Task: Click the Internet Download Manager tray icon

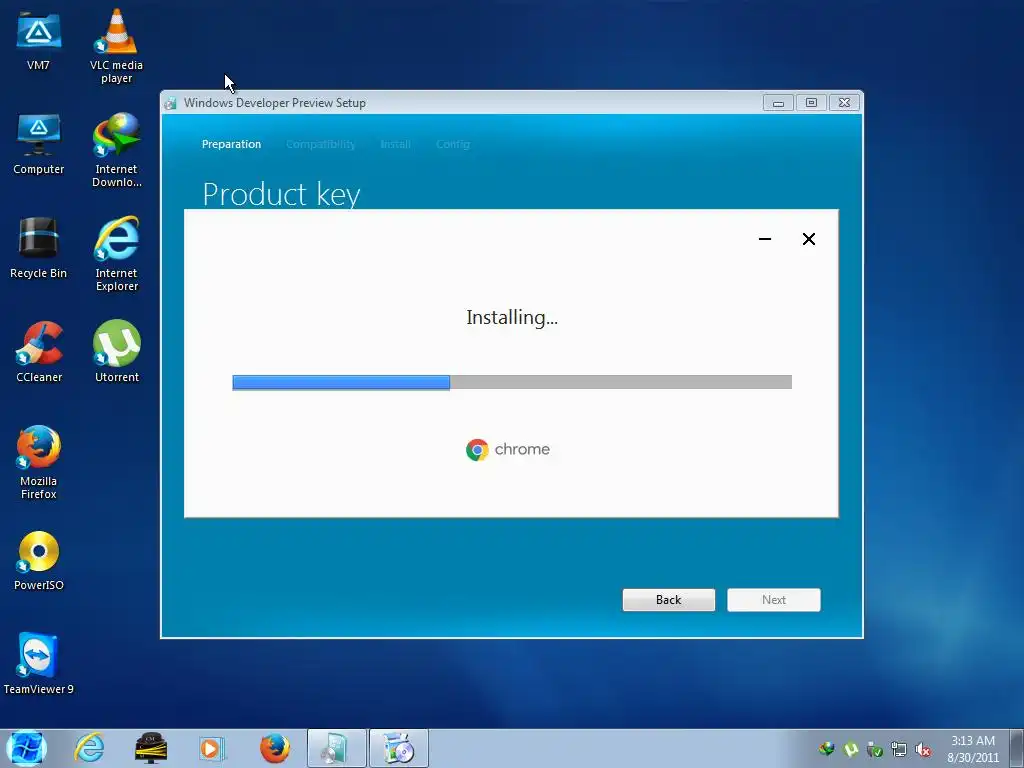Action: pos(827,749)
